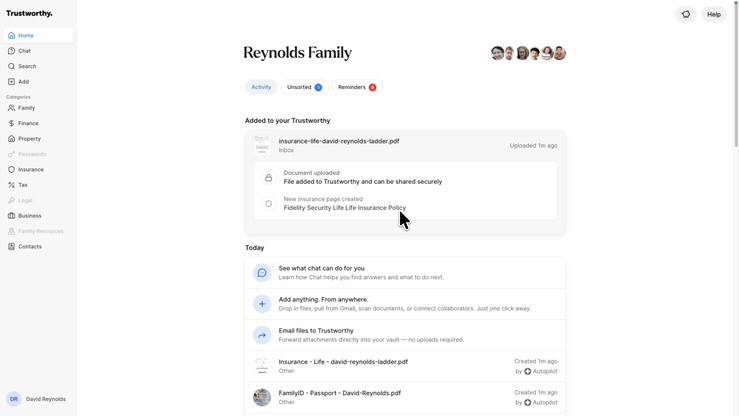Viewport: 739px width, 416px height.
Task: Click the family member avatars group
Action: point(528,53)
